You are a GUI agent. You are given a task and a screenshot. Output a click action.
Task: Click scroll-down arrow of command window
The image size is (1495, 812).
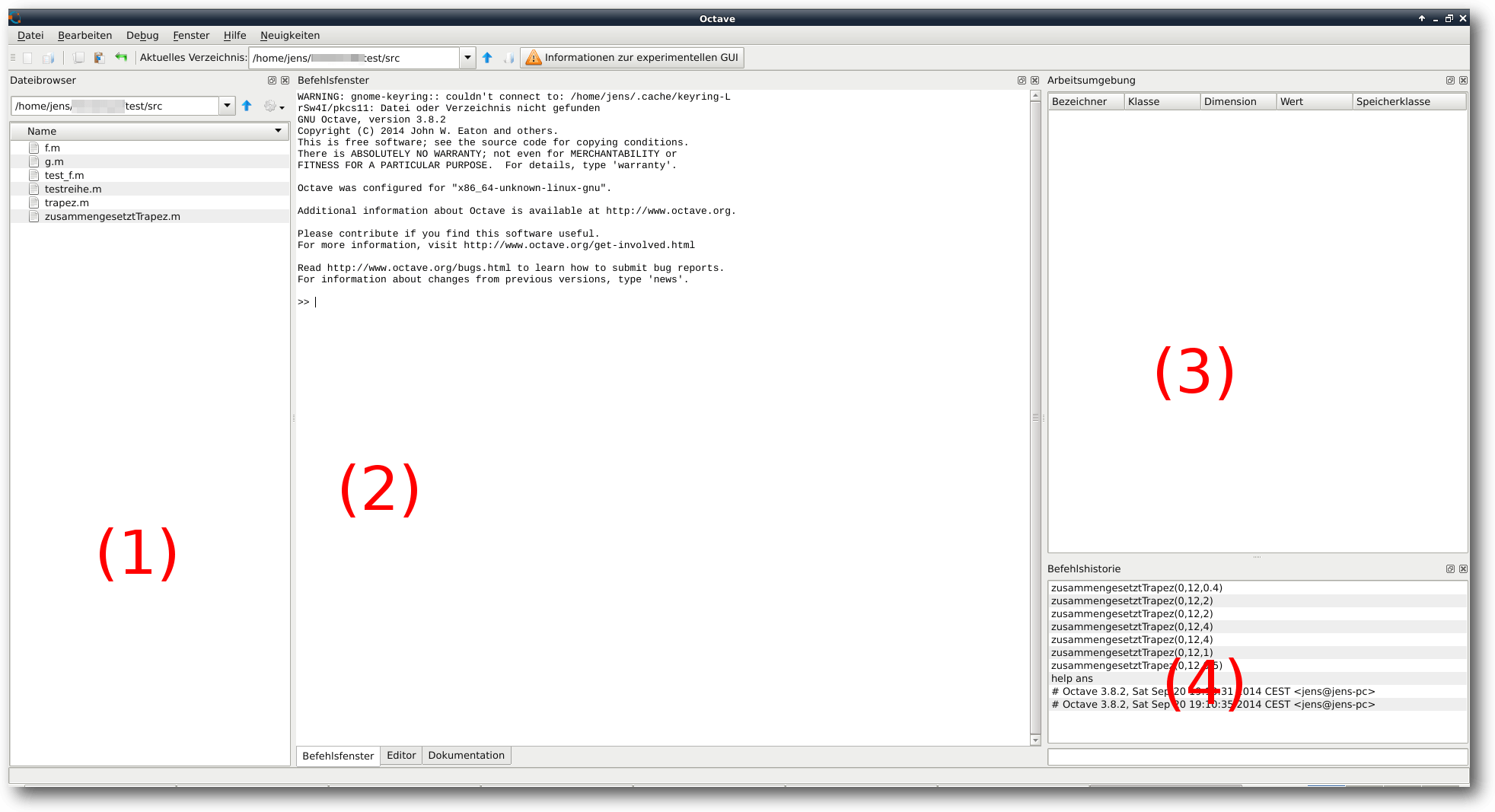[x=1035, y=740]
